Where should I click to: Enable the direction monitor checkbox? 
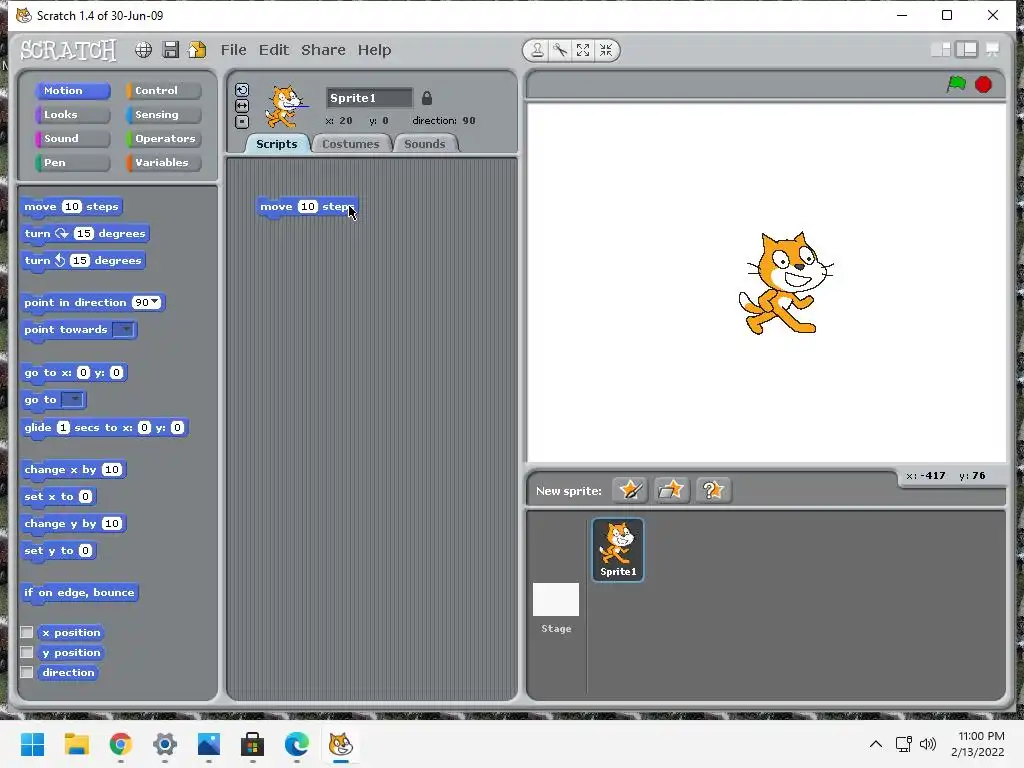27,672
